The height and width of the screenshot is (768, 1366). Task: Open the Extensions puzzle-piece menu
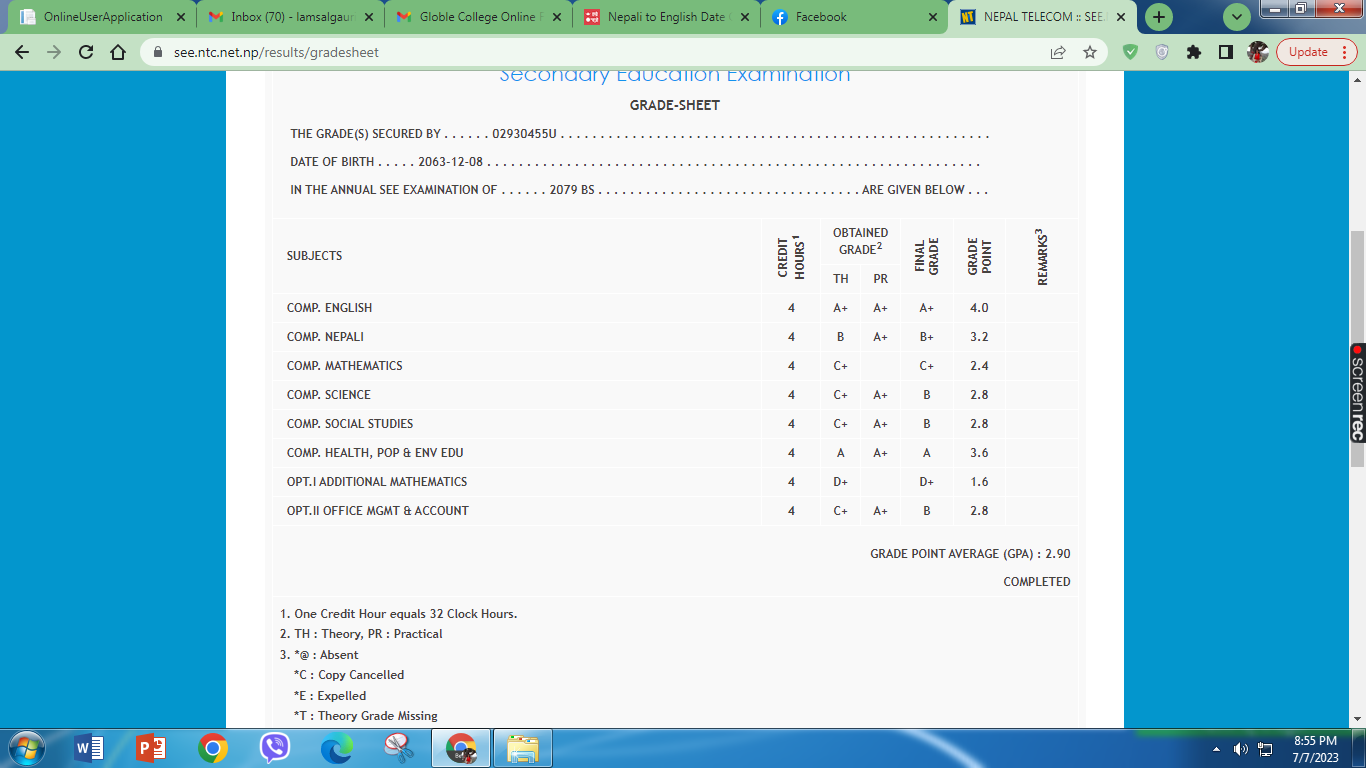pos(1193,53)
